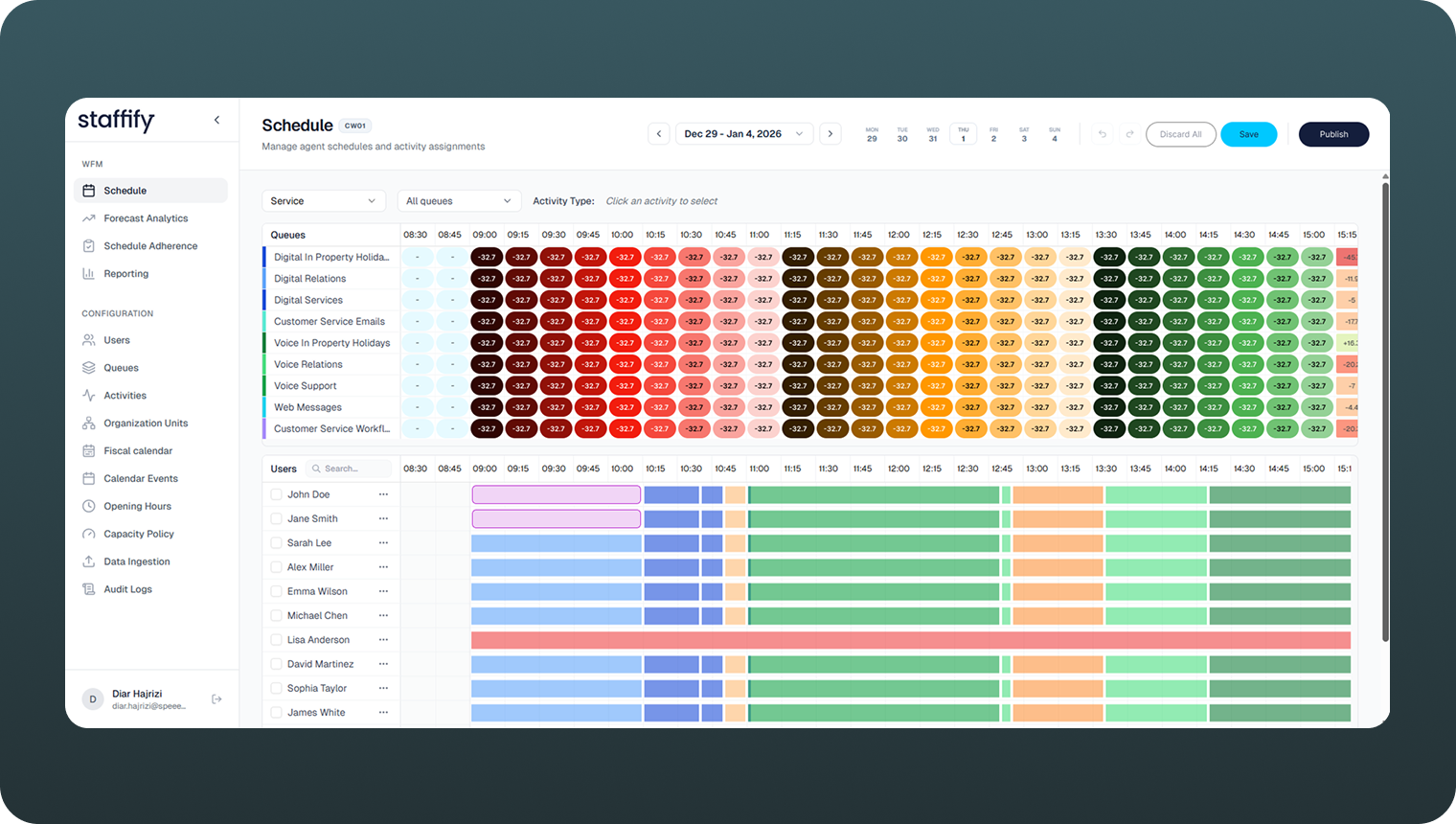This screenshot has width=1456, height=824.
Task: Click John Doe's pink activity block
Action: [x=557, y=494]
